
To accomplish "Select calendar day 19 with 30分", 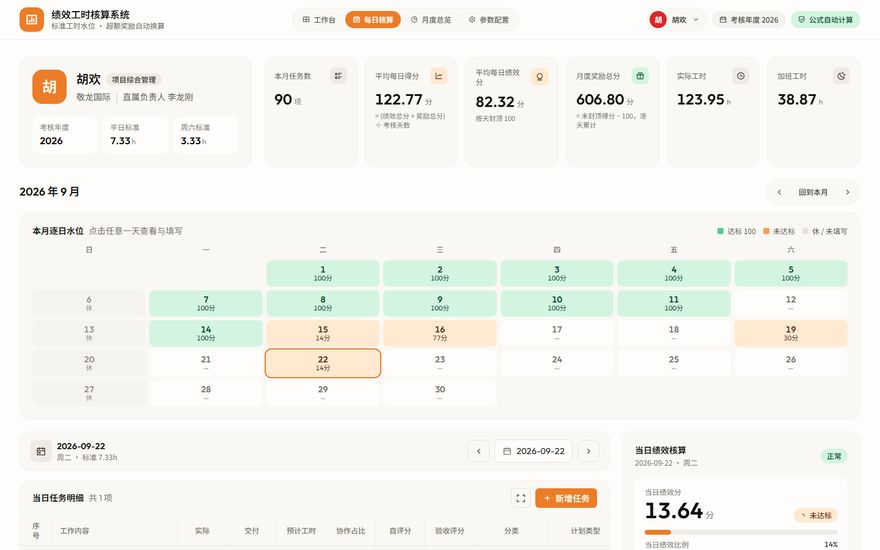I will (x=791, y=333).
